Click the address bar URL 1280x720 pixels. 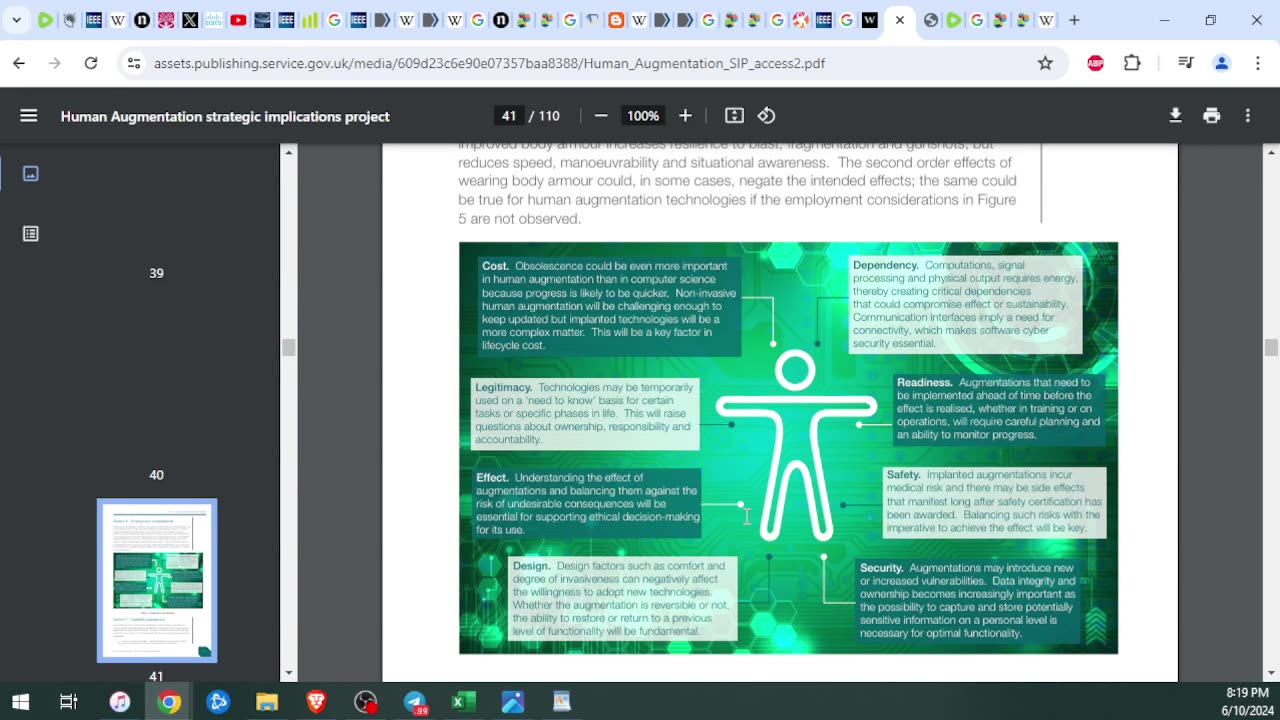click(489, 63)
